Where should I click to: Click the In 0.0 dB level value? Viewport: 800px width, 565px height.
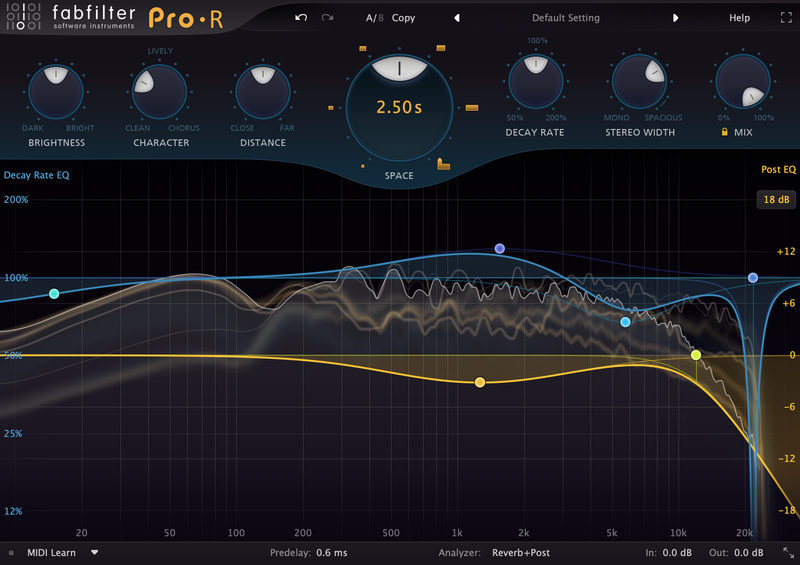click(677, 553)
